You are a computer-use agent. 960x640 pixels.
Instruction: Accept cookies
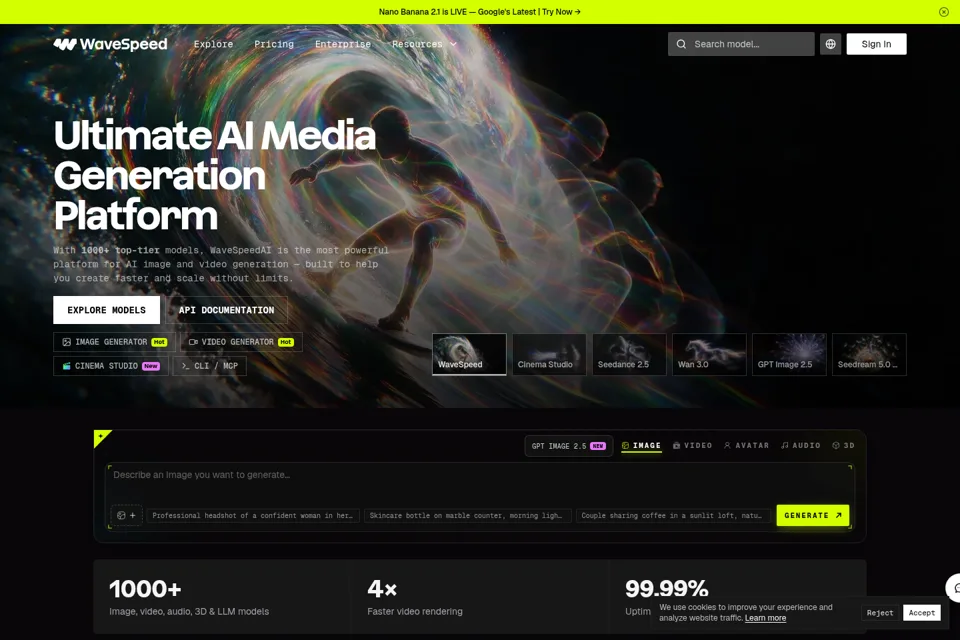[x=921, y=613]
